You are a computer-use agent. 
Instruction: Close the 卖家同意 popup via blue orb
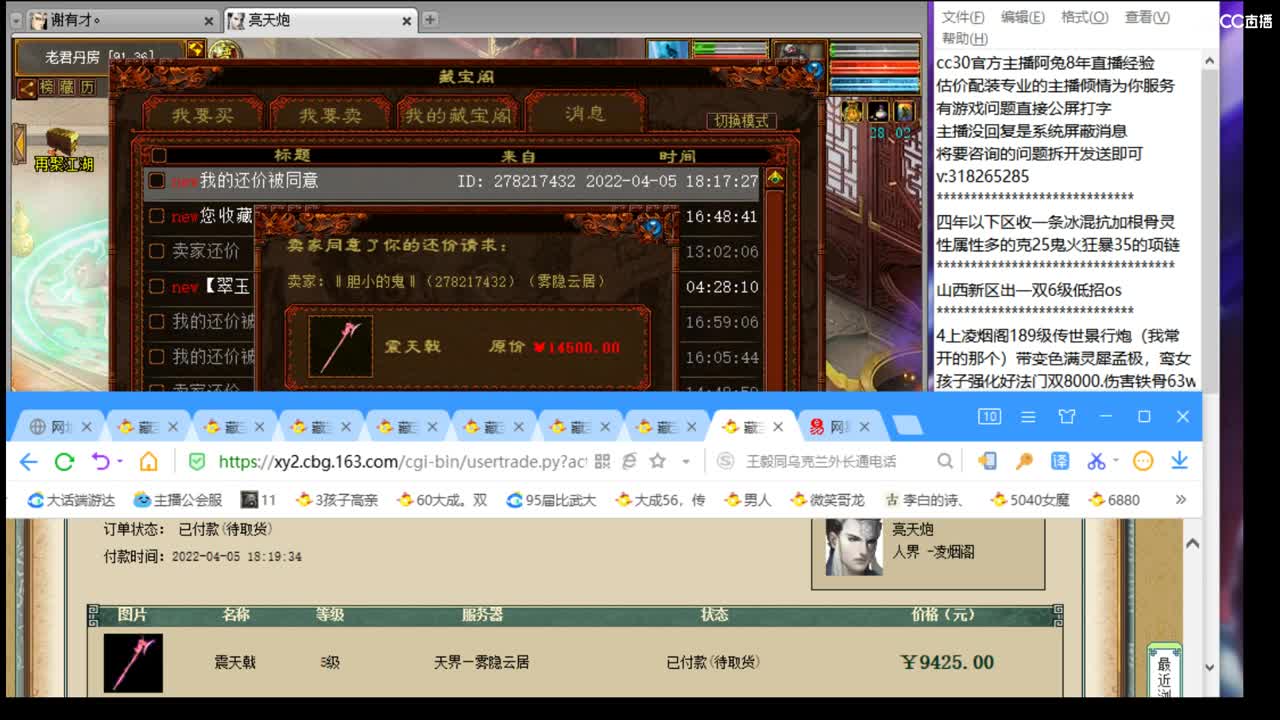(654, 227)
